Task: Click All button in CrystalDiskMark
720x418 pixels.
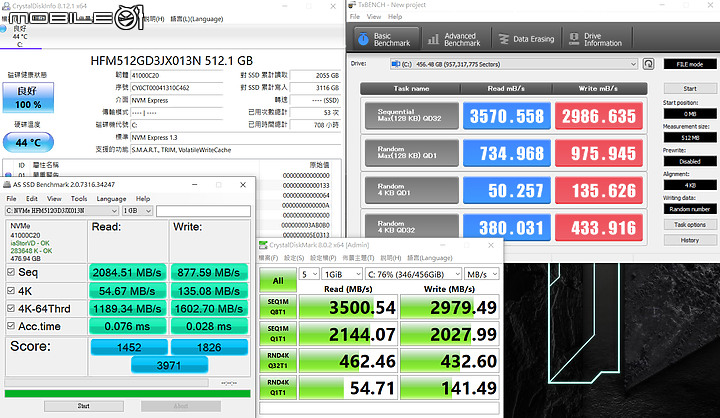Action: pyautogui.click(x=278, y=280)
